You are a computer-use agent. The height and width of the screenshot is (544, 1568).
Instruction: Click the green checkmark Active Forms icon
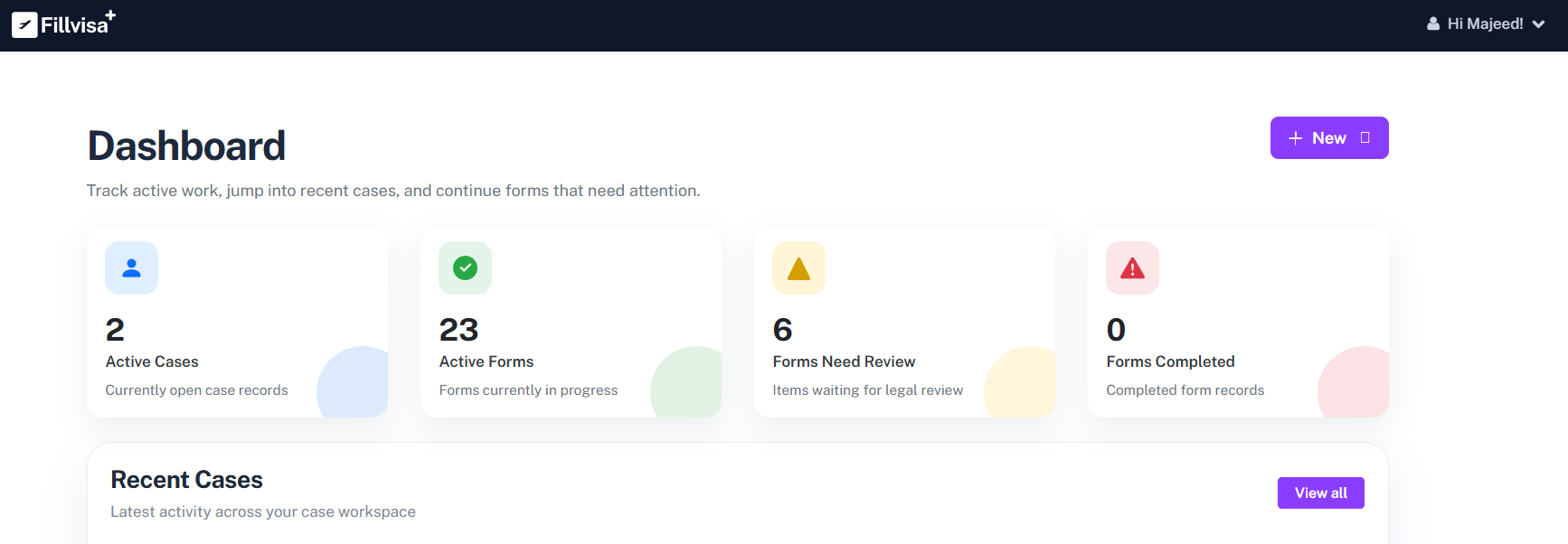(x=465, y=268)
